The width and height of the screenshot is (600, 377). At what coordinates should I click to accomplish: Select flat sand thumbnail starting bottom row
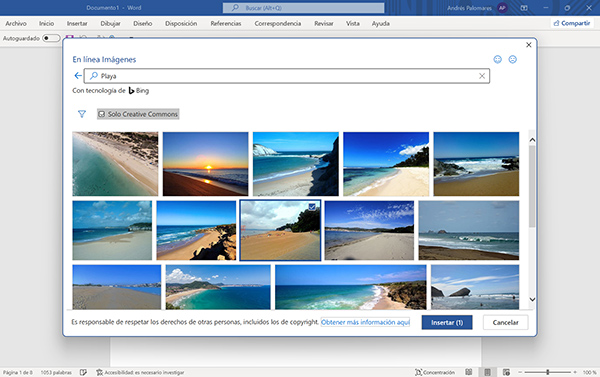(x=117, y=287)
